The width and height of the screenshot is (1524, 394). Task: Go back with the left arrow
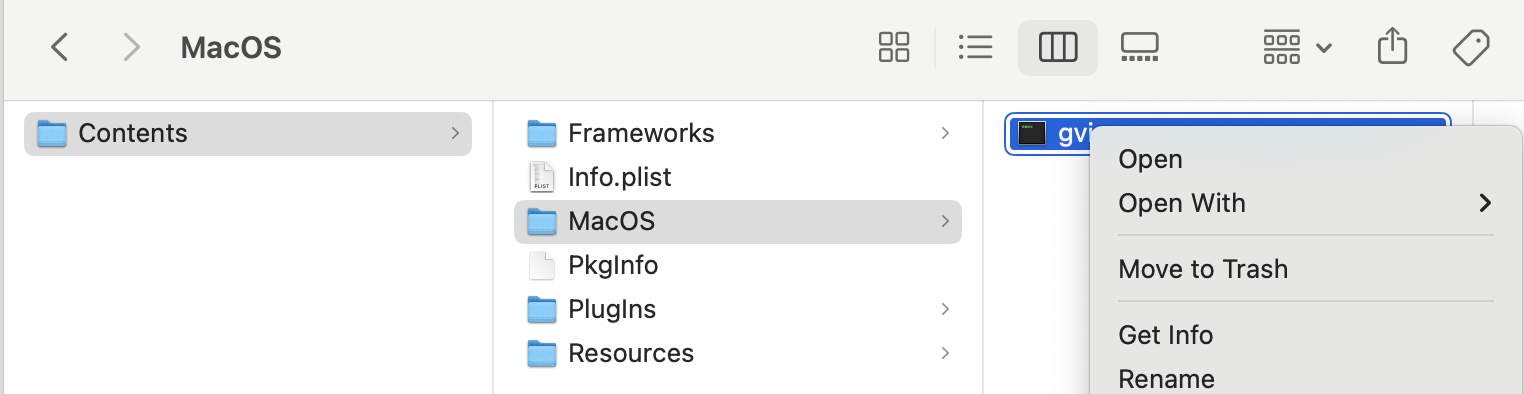[60, 47]
